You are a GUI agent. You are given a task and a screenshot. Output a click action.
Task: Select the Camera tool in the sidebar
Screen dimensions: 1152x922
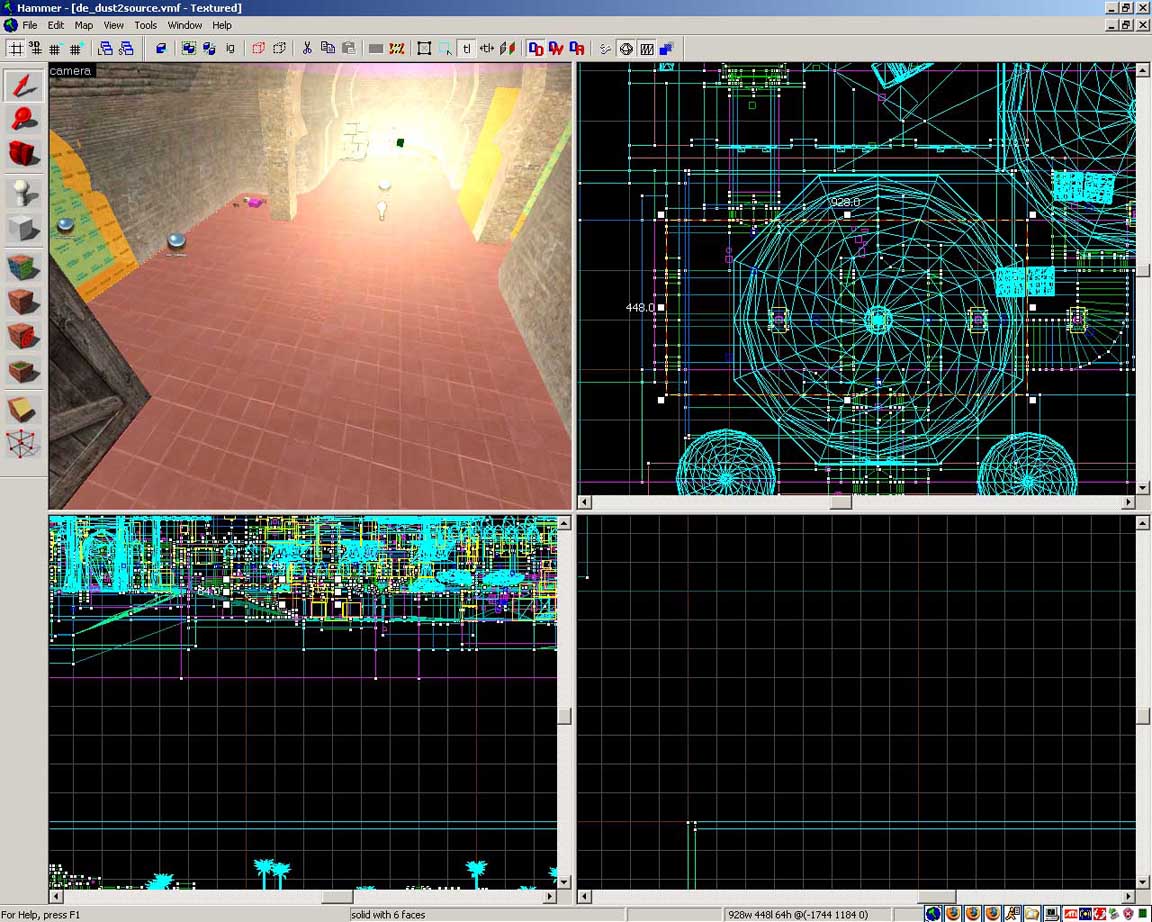coord(24,153)
